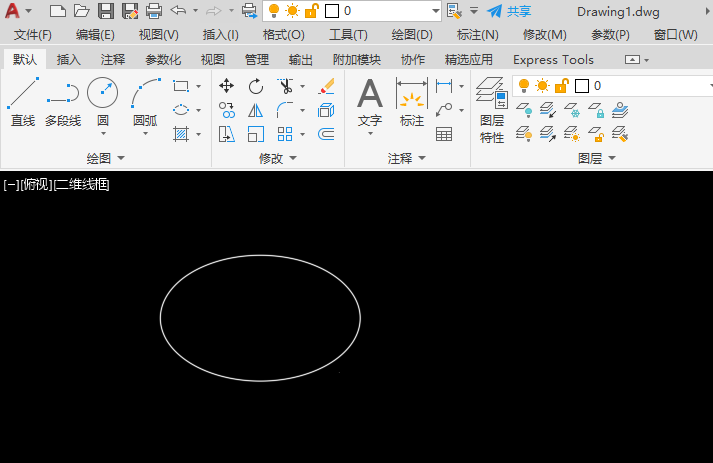Viewport: 713px width, 463px height.
Task: Open the 绘图(D) menu
Action: click(x=412, y=35)
